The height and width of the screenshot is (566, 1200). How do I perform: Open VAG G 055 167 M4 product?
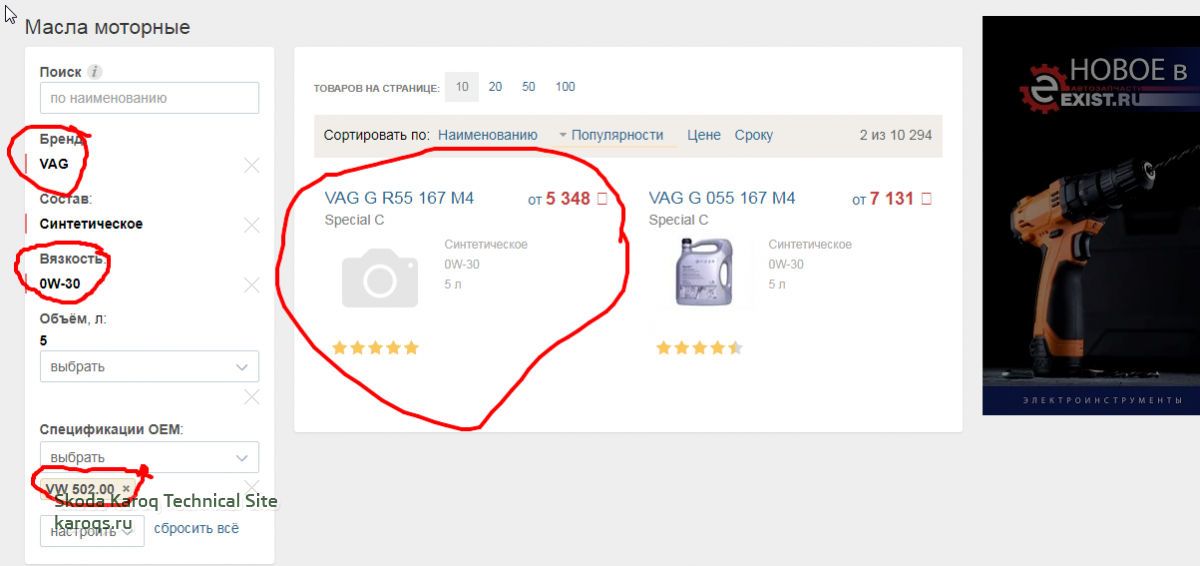(722, 198)
